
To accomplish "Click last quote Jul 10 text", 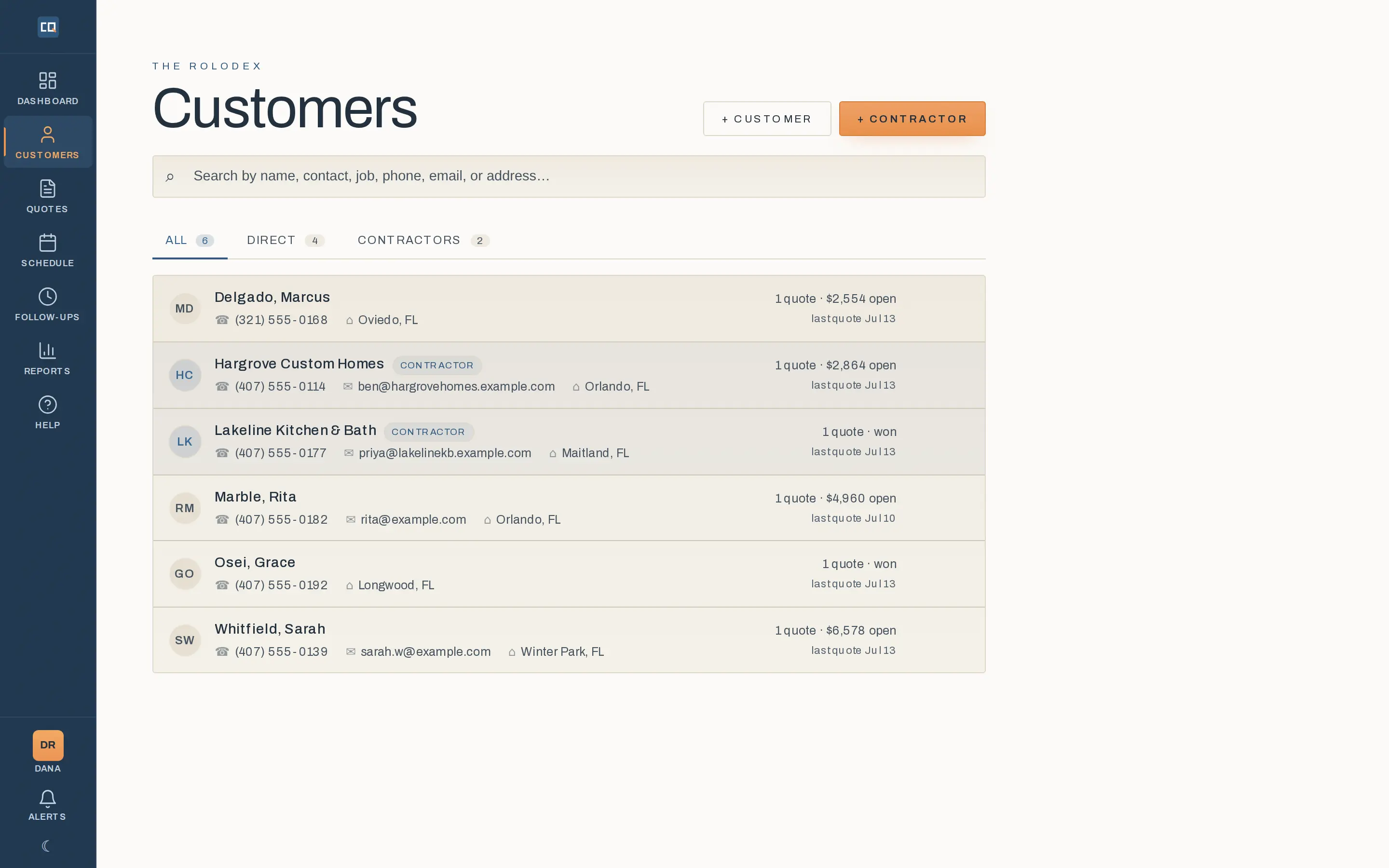I will point(853,518).
